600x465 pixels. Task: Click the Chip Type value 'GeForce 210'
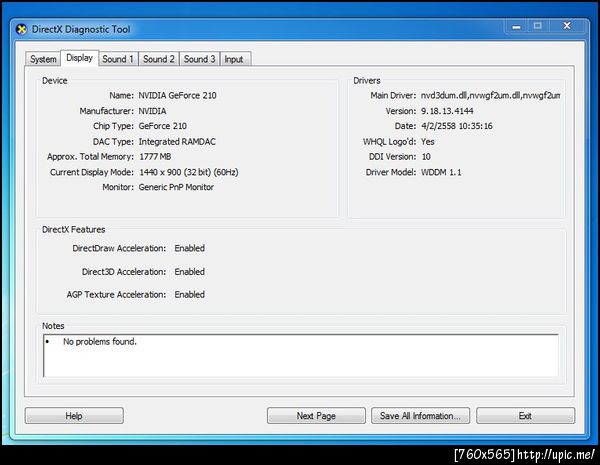[163, 126]
